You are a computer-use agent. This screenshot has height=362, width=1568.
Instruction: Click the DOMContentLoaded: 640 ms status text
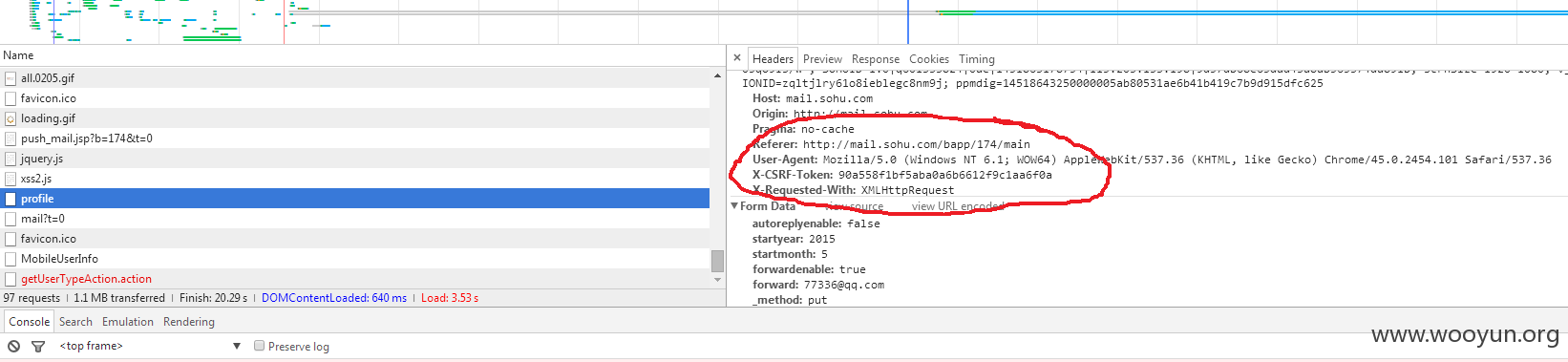point(334,298)
